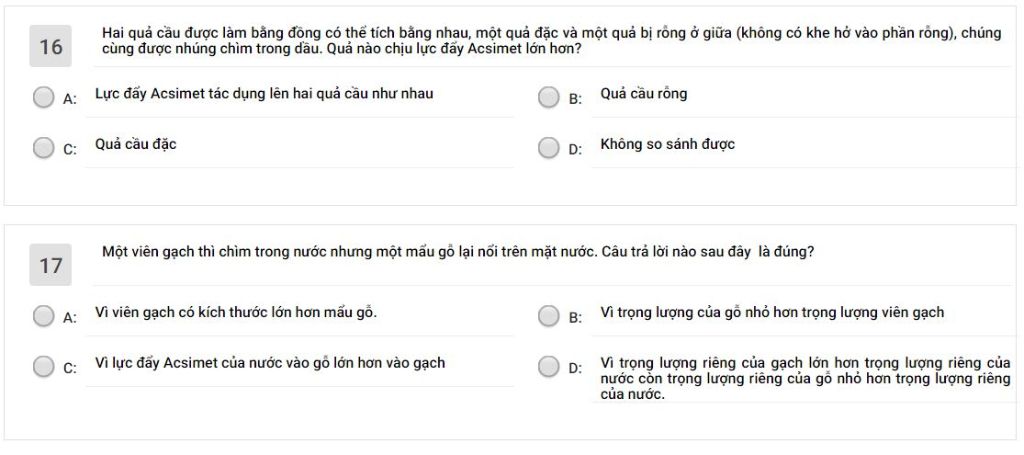This screenshot has width=1024, height=455.
Task: Select radio button A for question 16
Action: [x=44, y=98]
